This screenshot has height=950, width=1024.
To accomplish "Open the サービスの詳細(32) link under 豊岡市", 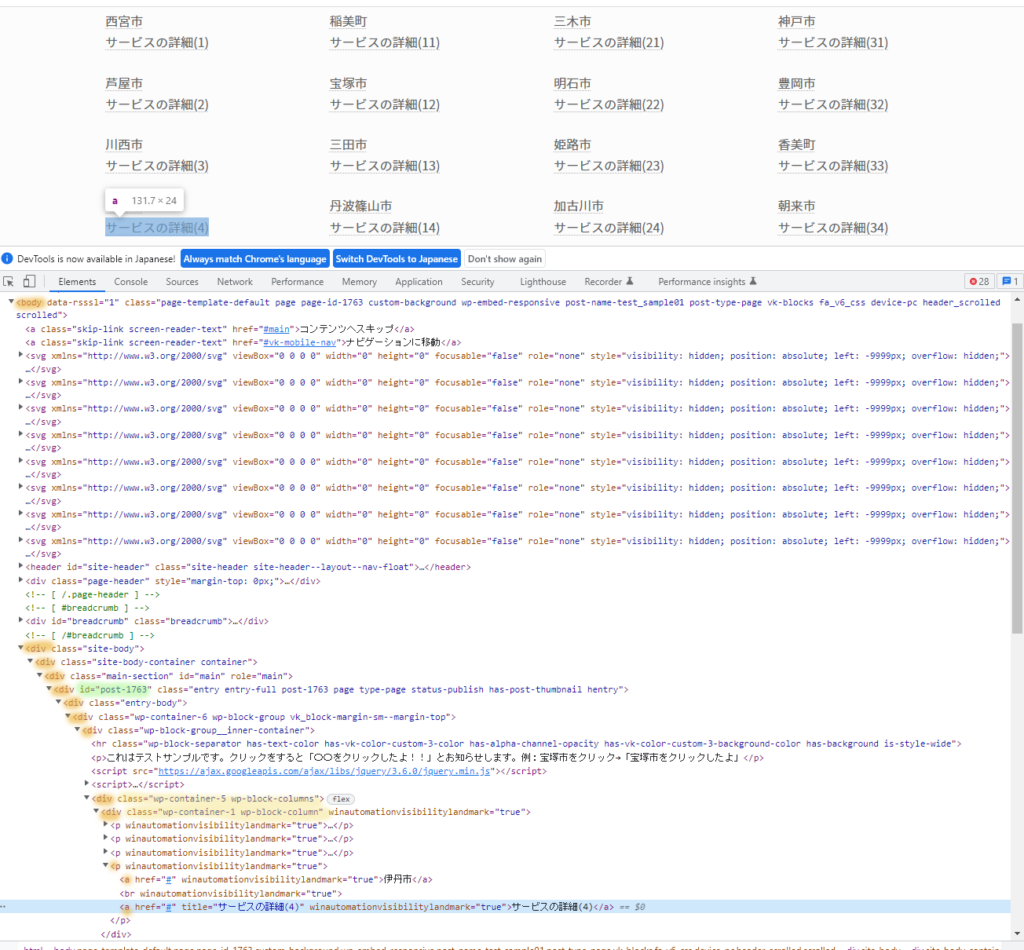I will pyautogui.click(x=833, y=104).
